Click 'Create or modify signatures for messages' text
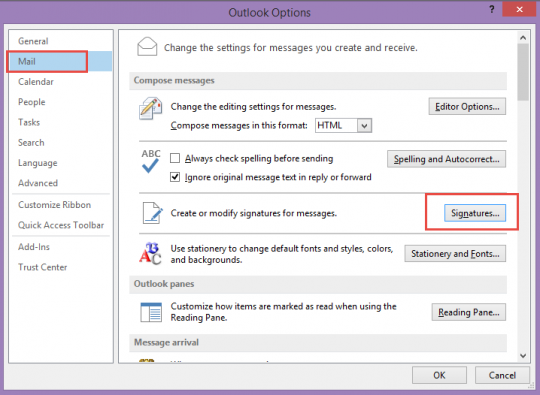 (x=254, y=214)
